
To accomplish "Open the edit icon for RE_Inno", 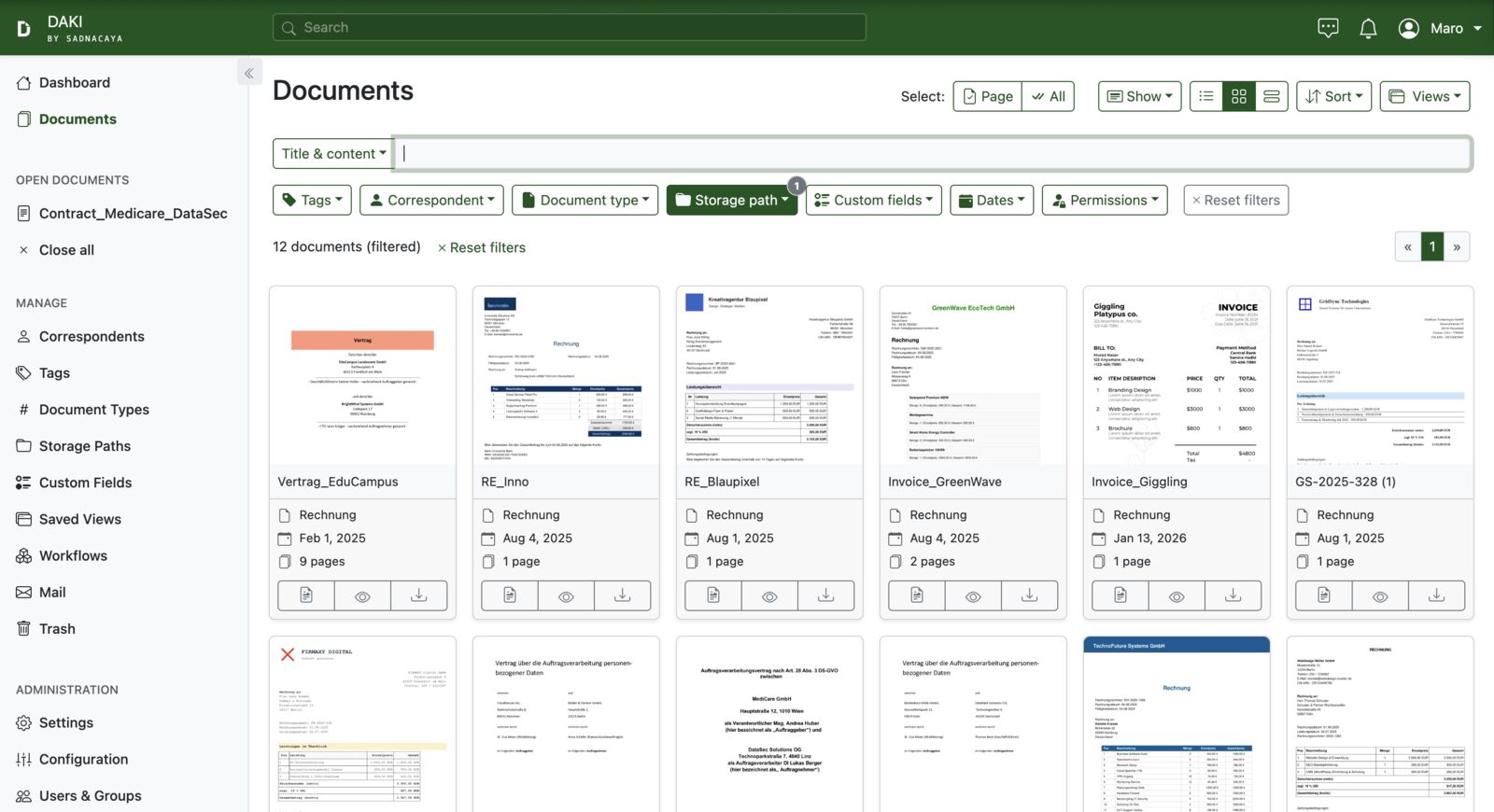I will [x=510, y=595].
